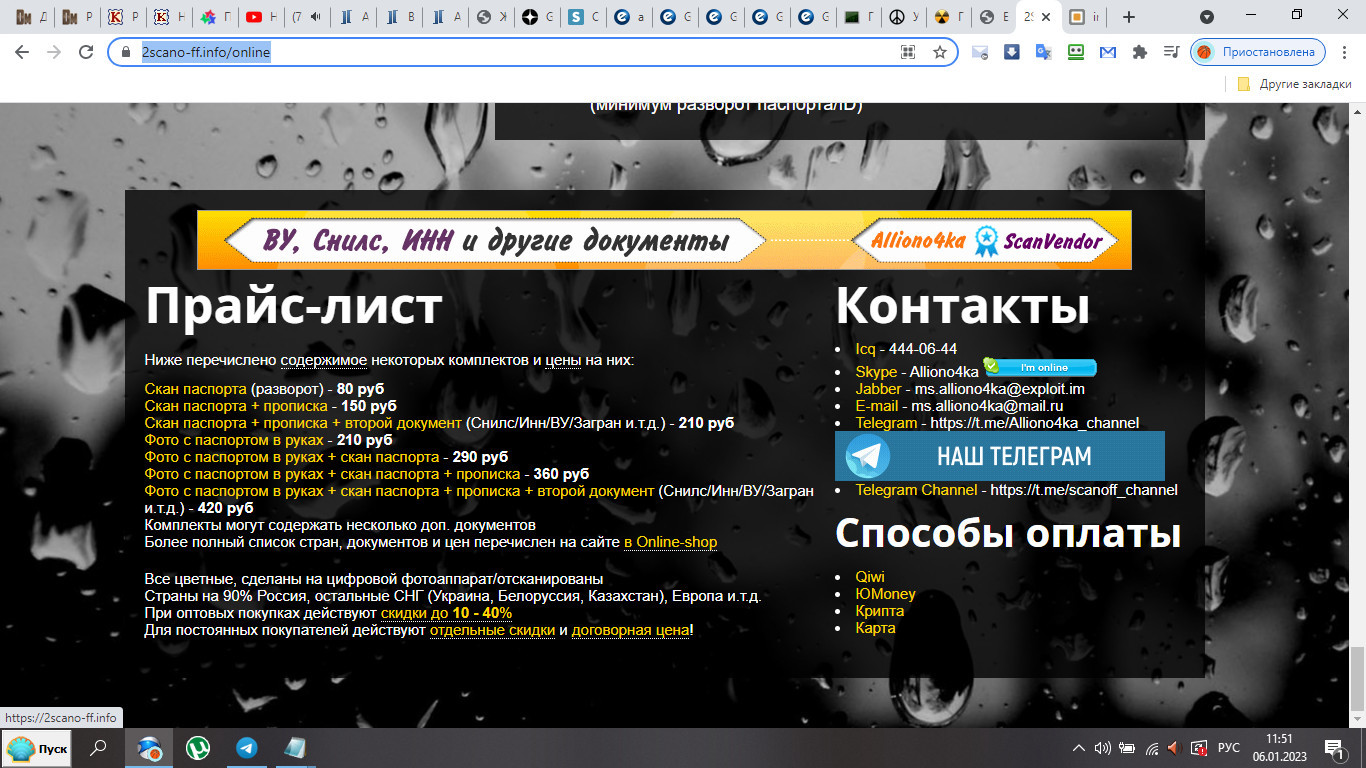Click the Способы оплаты heading
The image size is (1366, 768).
(1008, 533)
